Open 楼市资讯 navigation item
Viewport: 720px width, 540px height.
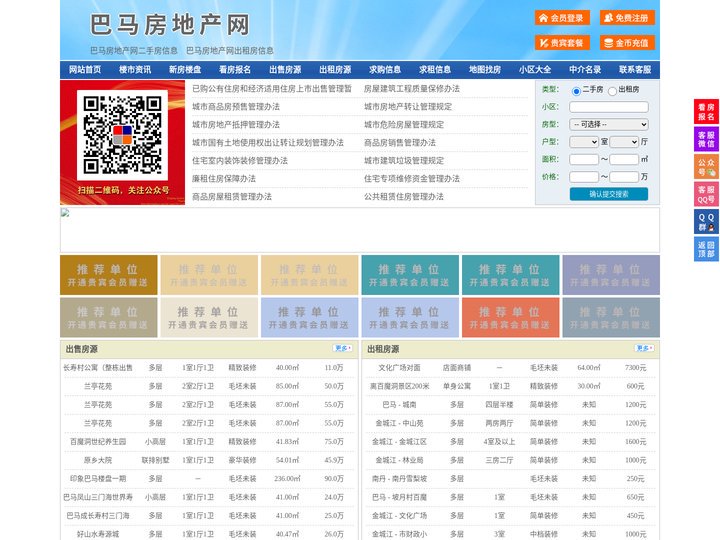[x=135, y=70]
